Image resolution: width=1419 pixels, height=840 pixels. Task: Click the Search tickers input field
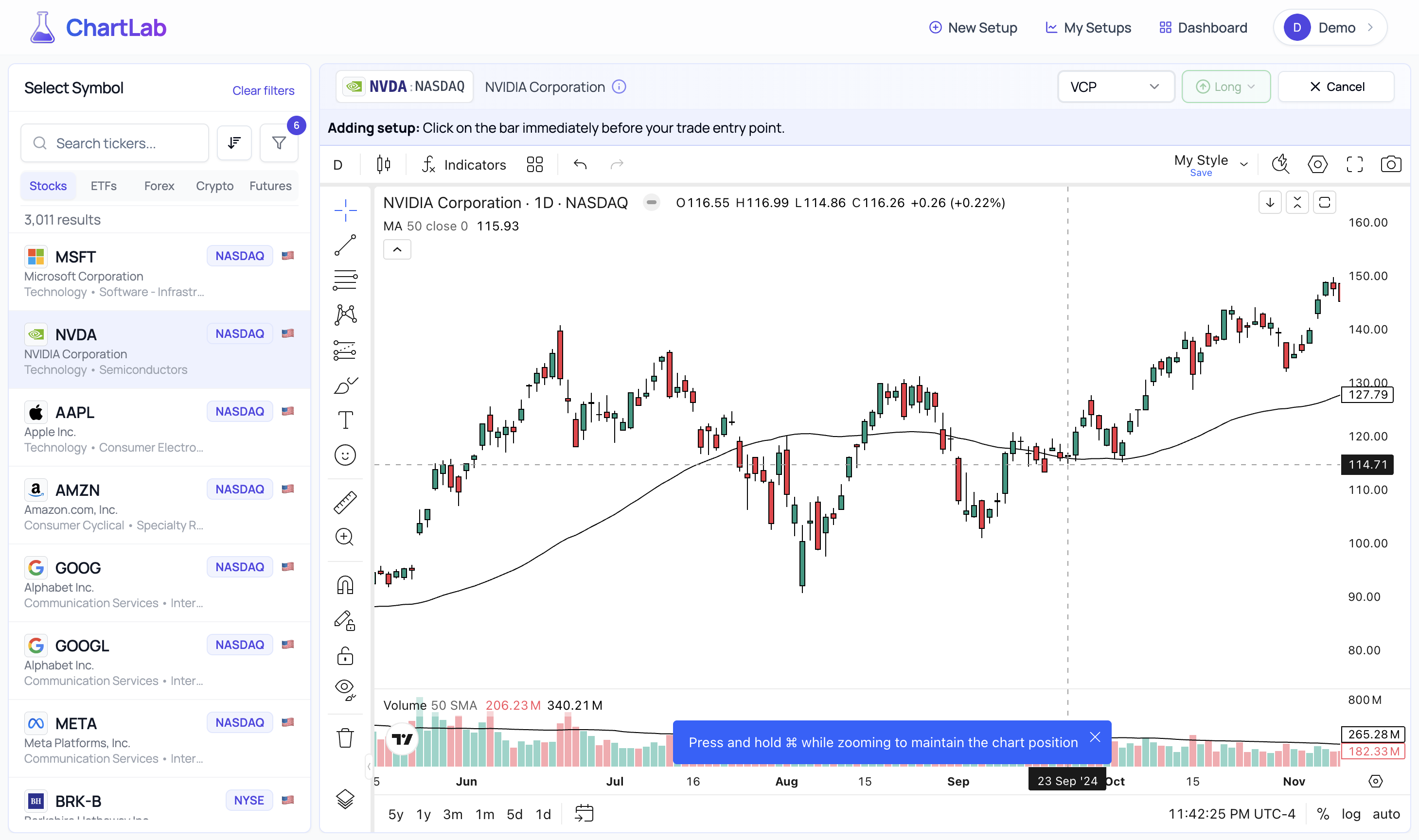click(115, 143)
